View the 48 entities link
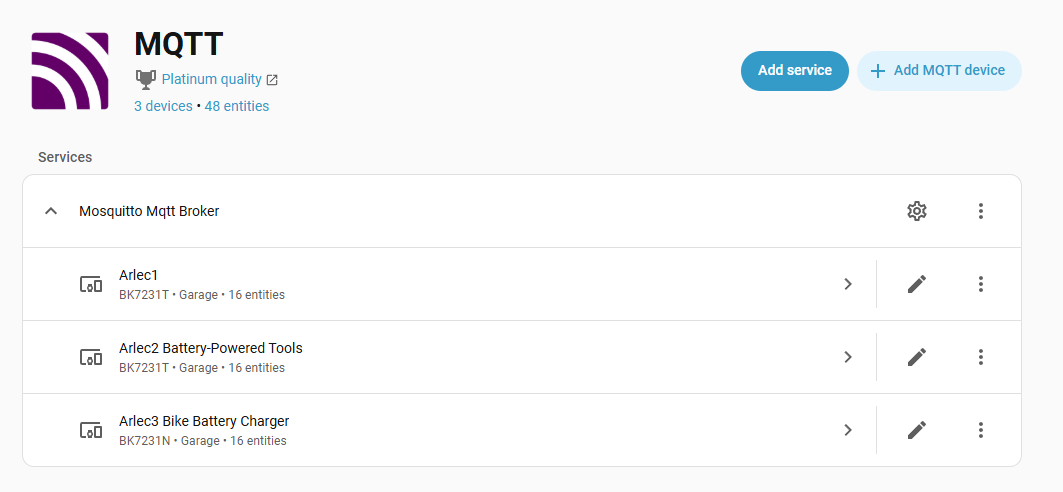Screen dimensions: 1063x492 pyautogui.click(x=236, y=106)
